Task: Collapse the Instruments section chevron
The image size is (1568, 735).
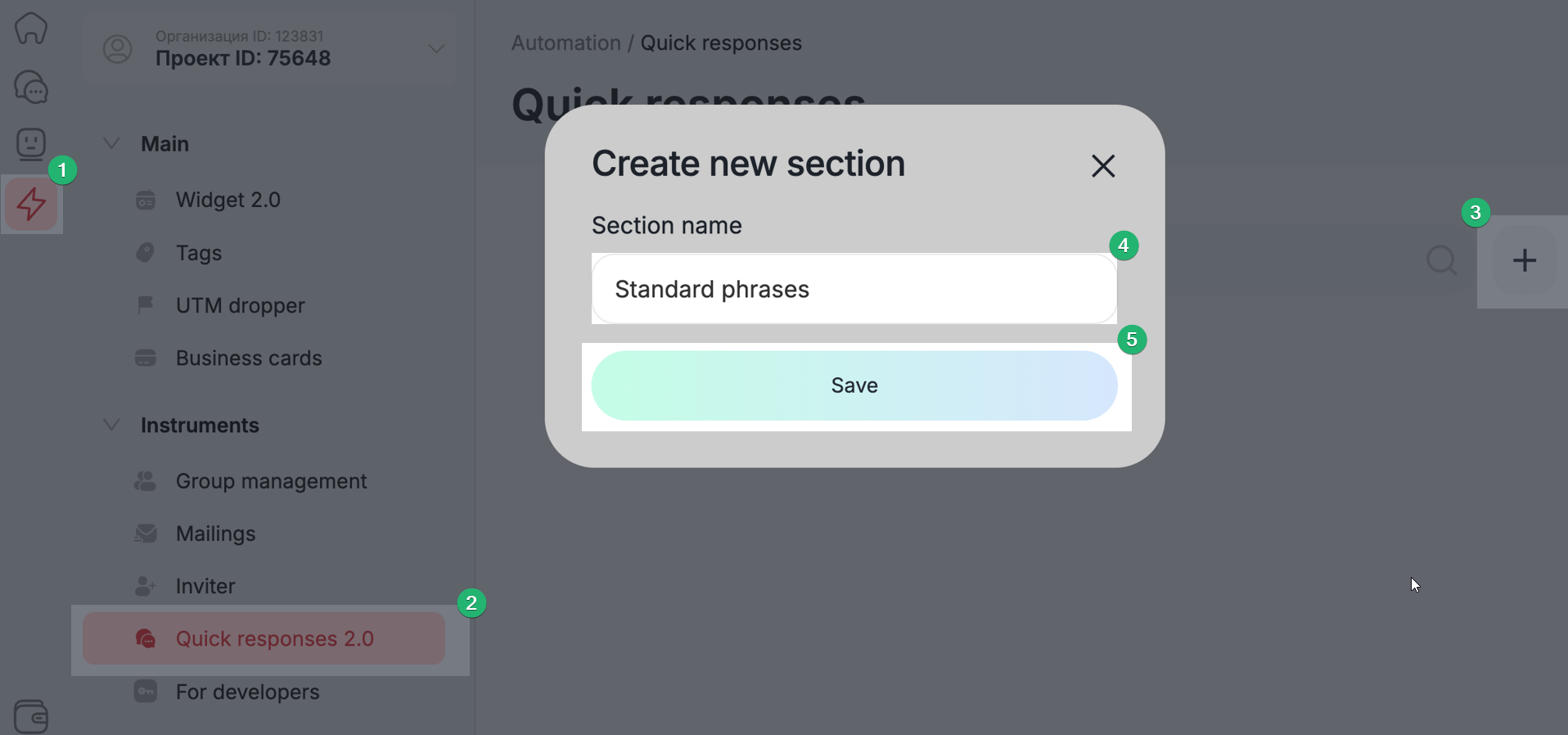Action: (x=112, y=425)
